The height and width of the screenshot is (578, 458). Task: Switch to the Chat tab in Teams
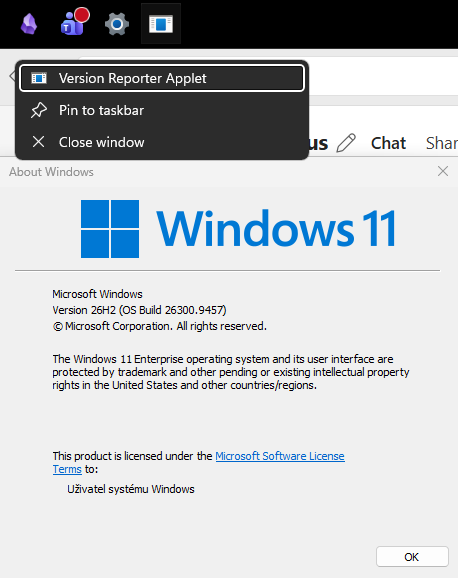[x=388, y=143]
